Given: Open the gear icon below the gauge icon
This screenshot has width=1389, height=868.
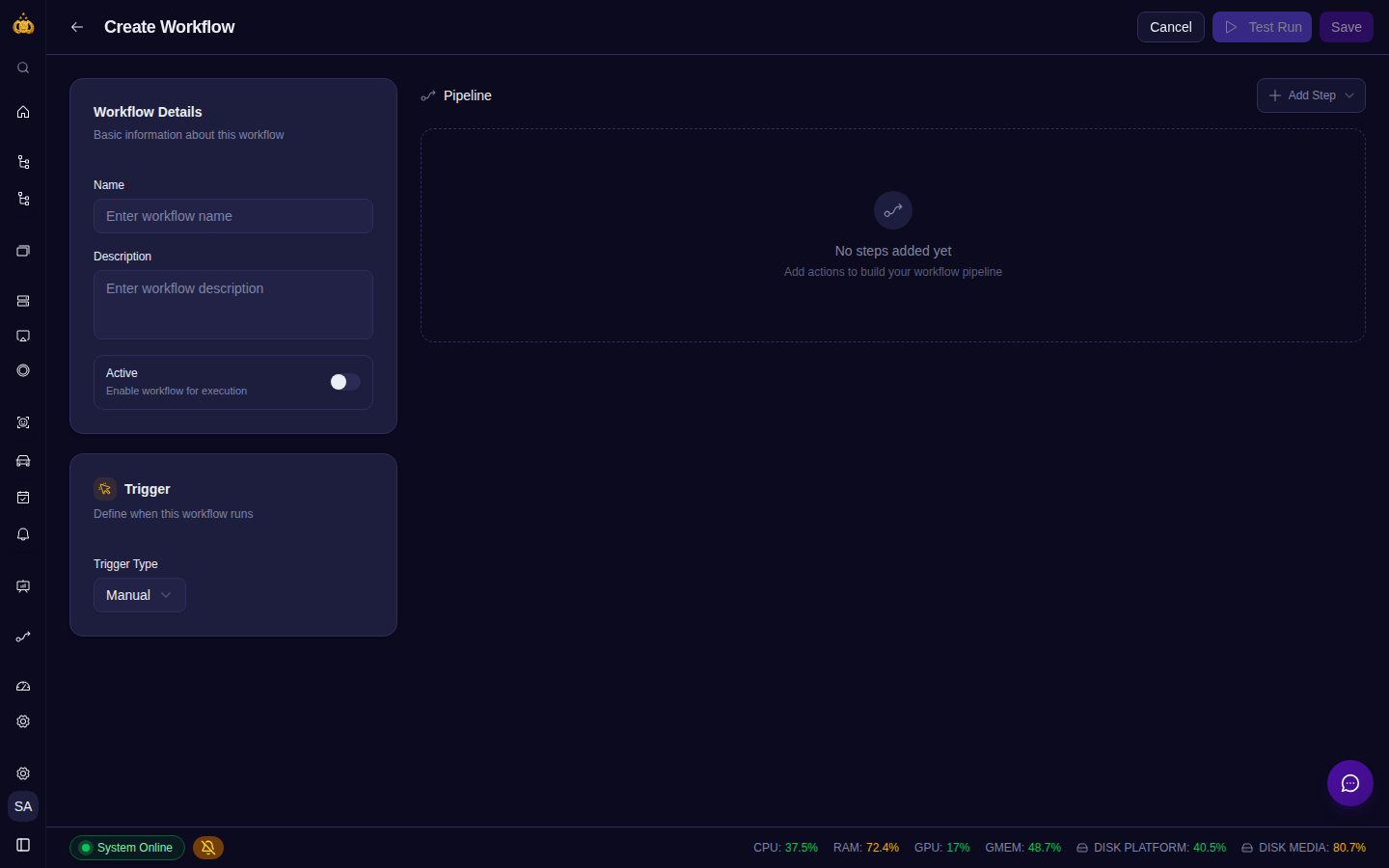Looking at the screenshot, I should (23, 721).
